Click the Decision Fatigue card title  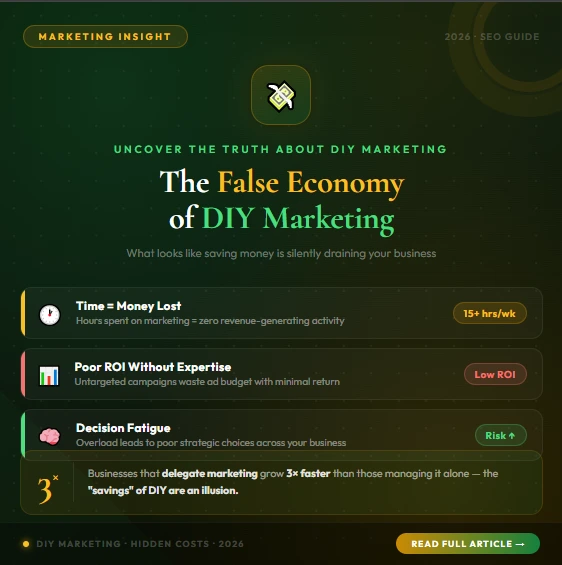tap(123, 428)
